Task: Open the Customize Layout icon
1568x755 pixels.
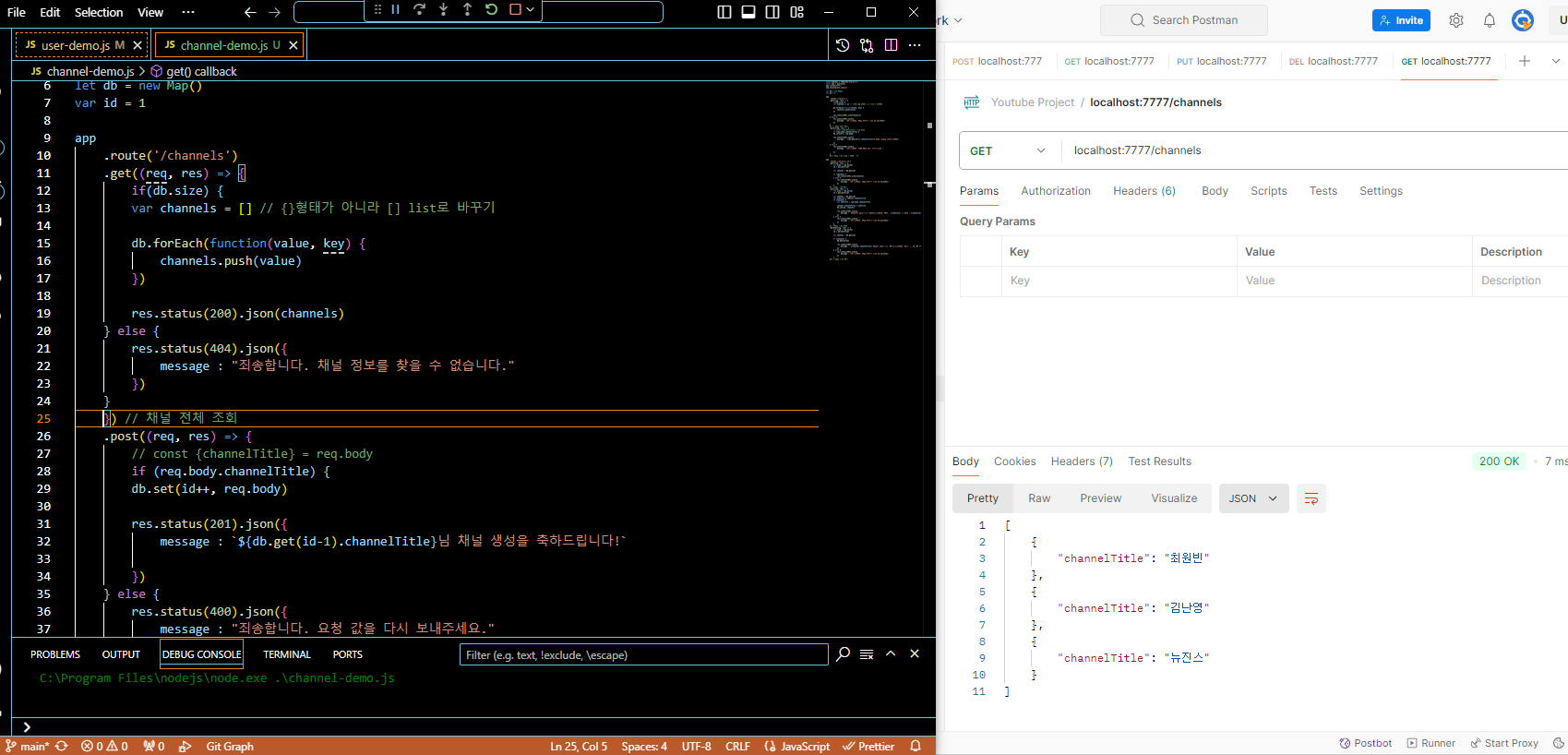Action: (797, 12)
